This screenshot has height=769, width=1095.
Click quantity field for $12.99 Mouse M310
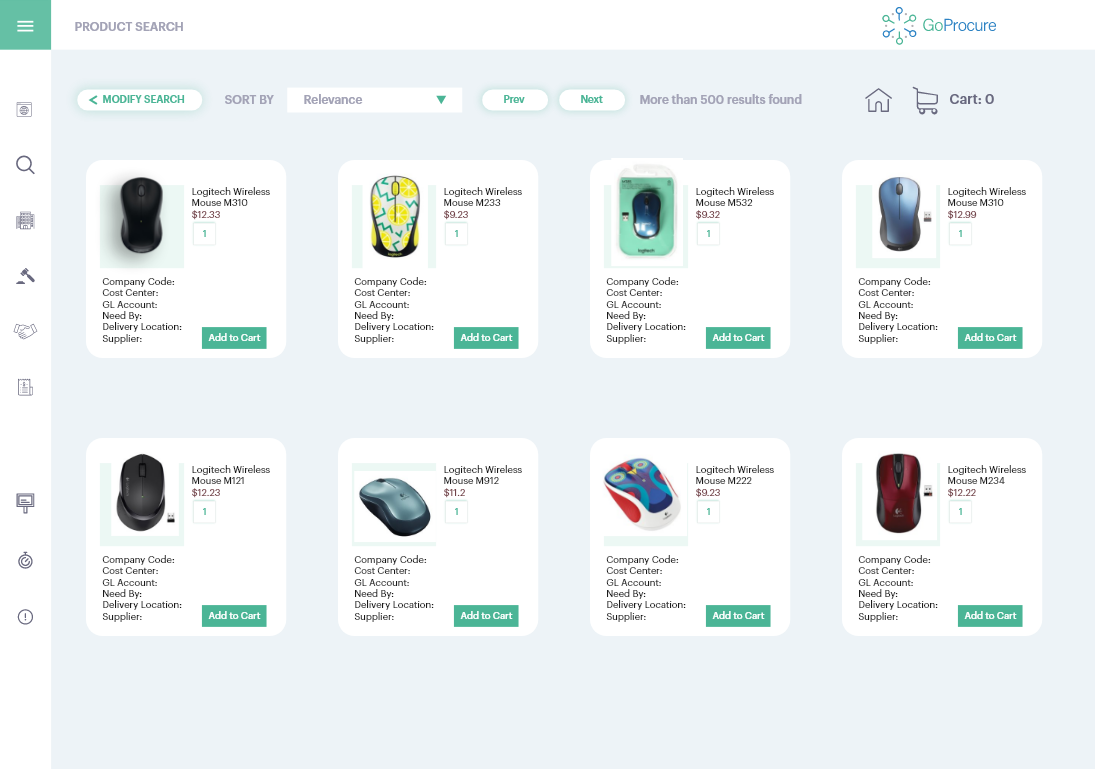[960, 234]
